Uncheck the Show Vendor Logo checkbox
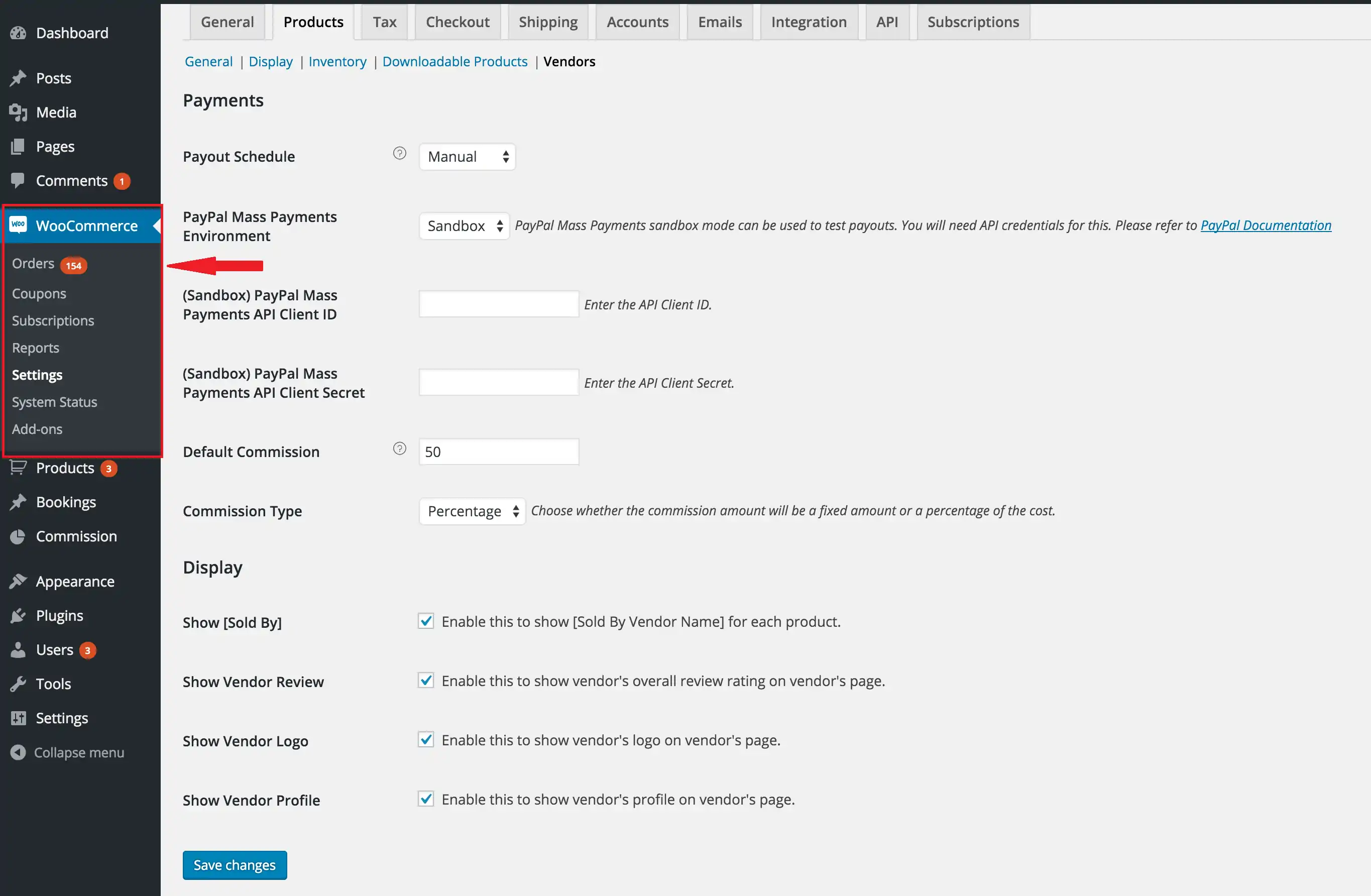The height and width of the screenshot is (896, 1371). click(426, 739)
